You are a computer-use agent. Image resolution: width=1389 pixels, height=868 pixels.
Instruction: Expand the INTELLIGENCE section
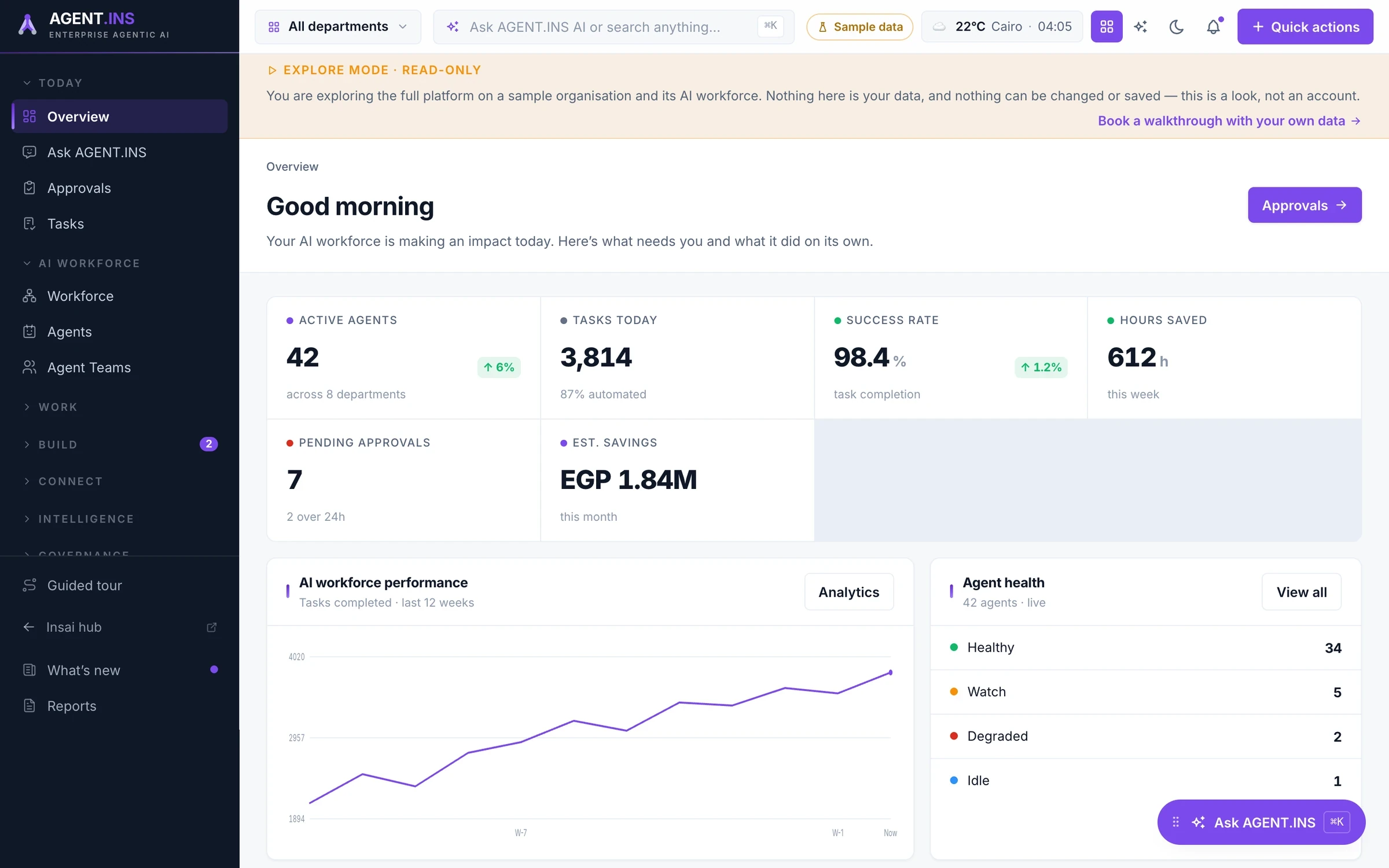78,519
